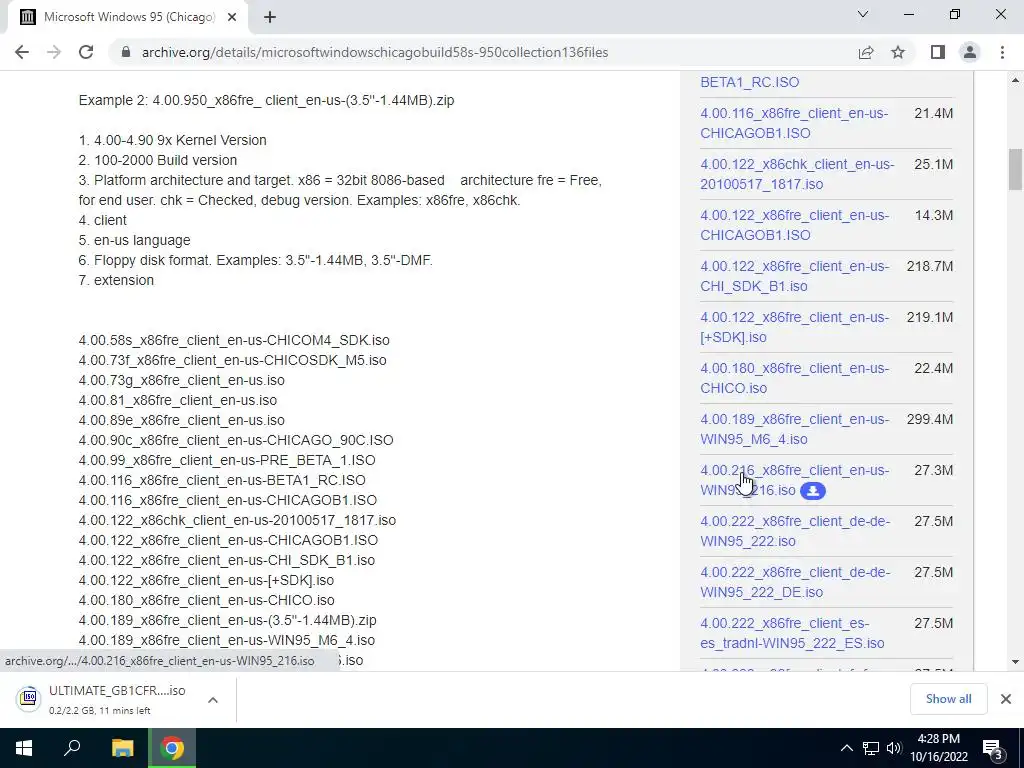Screen dimensions: 1024x768
Task: Click the 218.7M file size
Action: pos(930,266)
